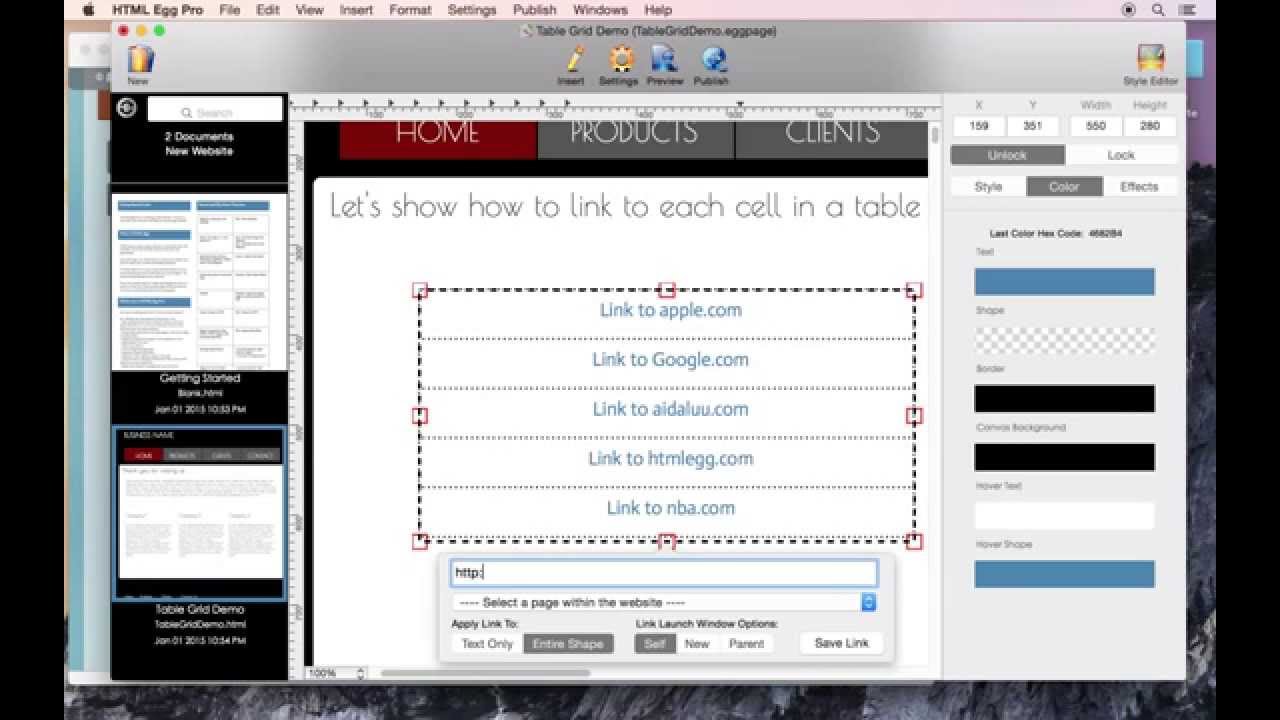Click the link URL input field

[x=664, y=573]
